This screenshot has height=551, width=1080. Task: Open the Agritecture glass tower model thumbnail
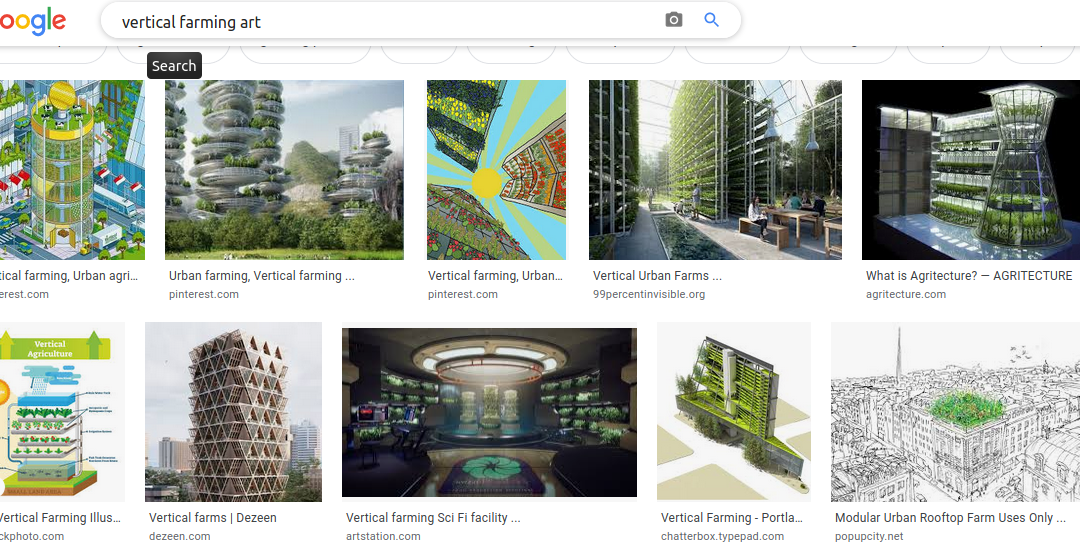[x=970, y=170]
